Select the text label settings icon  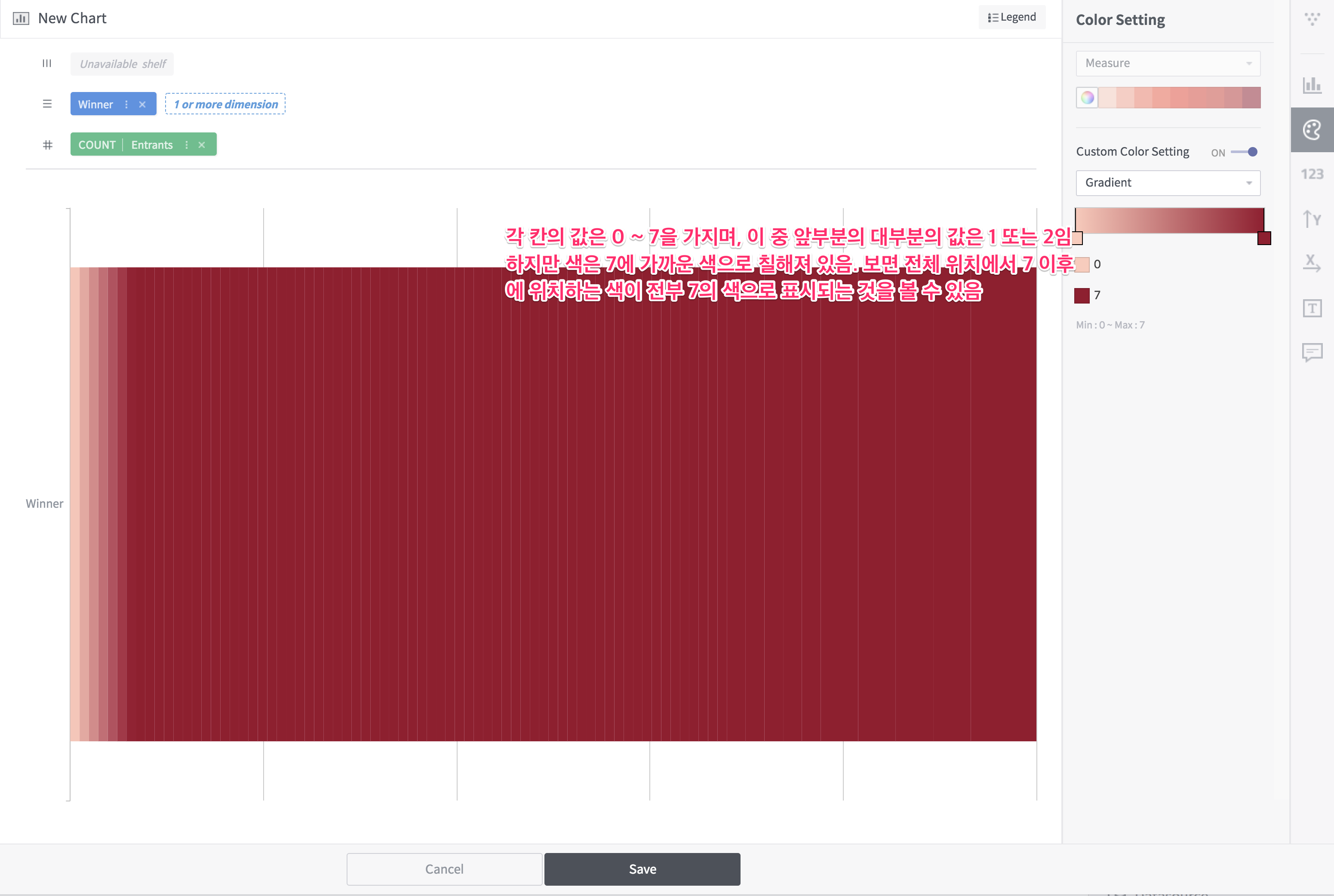(1312, 308)
